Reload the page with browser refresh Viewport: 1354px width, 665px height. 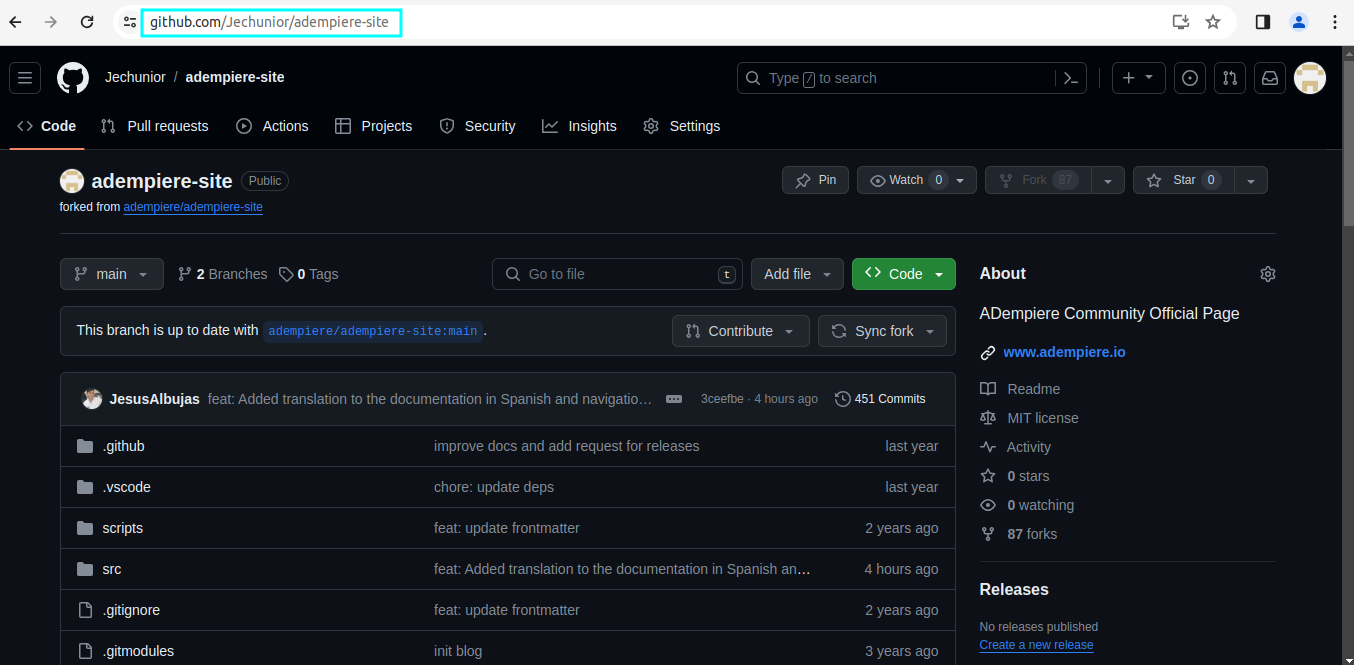tap(87, 22)
